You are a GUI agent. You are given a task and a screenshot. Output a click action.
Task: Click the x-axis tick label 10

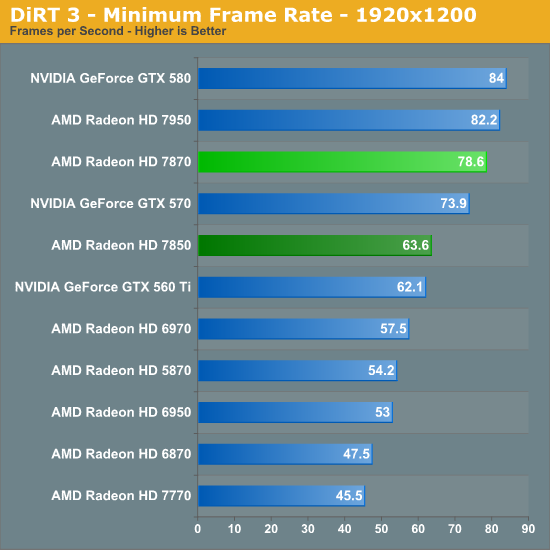click(234, 529)
